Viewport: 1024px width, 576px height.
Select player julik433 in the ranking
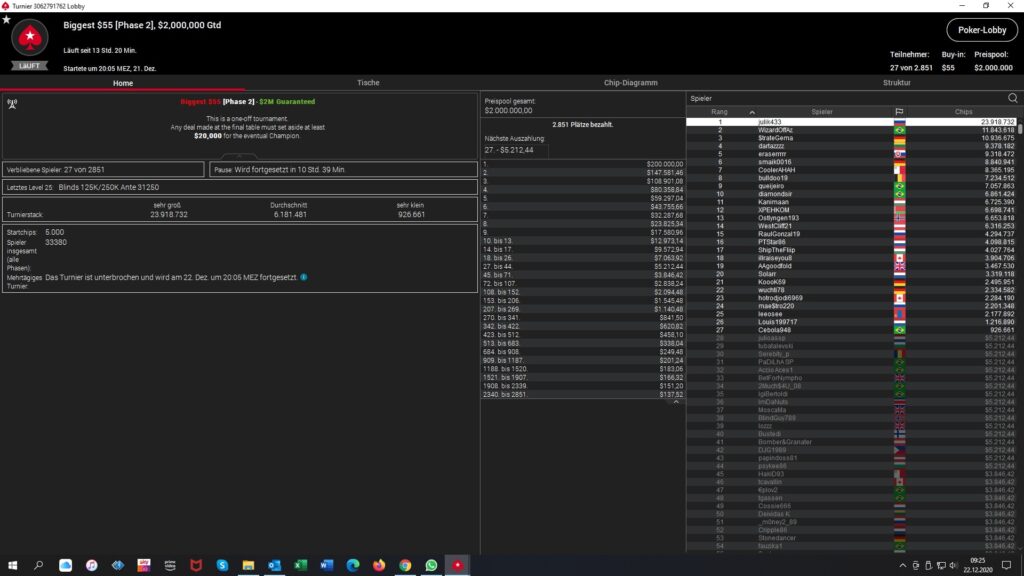coord(770,122)
